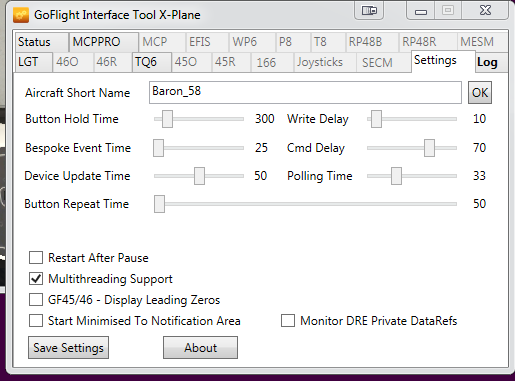Click the Button Repeat Time slider track

(x=305, y=204)
